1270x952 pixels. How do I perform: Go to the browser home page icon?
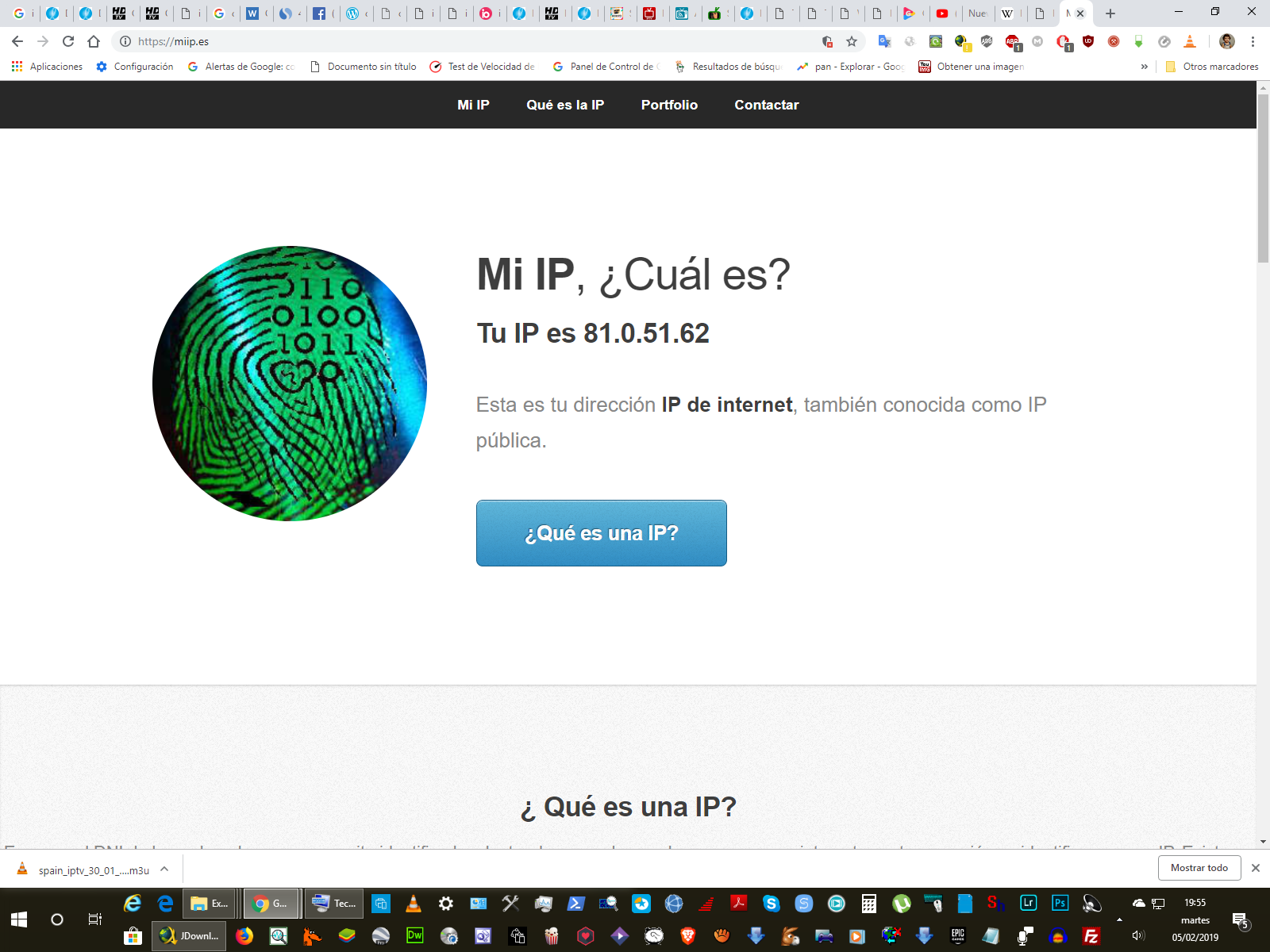94,41
